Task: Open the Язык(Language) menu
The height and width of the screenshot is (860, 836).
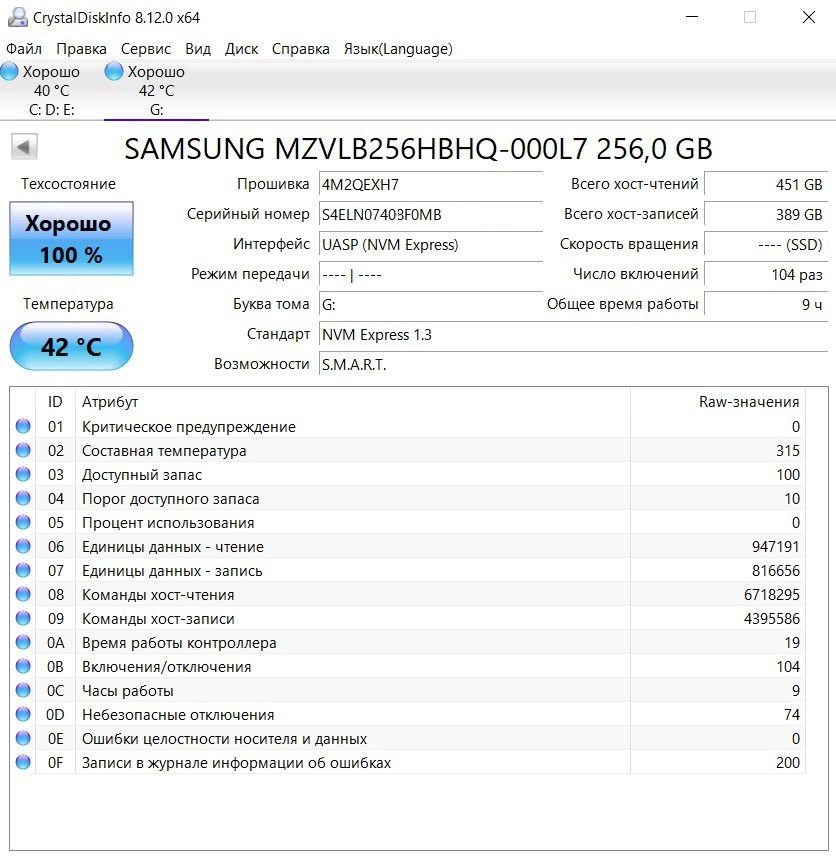Action: (398, 49)
